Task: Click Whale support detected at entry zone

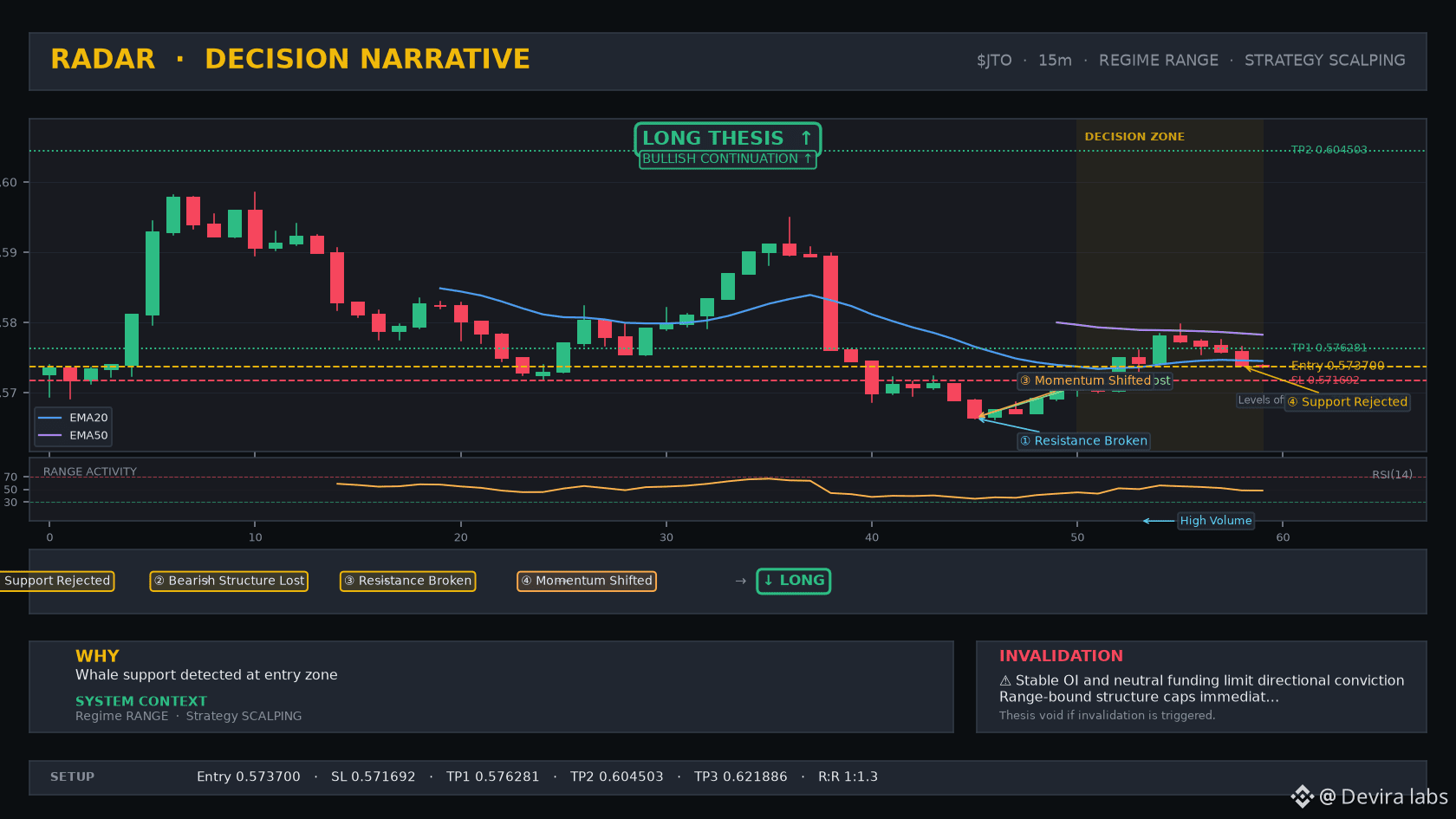Action: coord(206,675)
